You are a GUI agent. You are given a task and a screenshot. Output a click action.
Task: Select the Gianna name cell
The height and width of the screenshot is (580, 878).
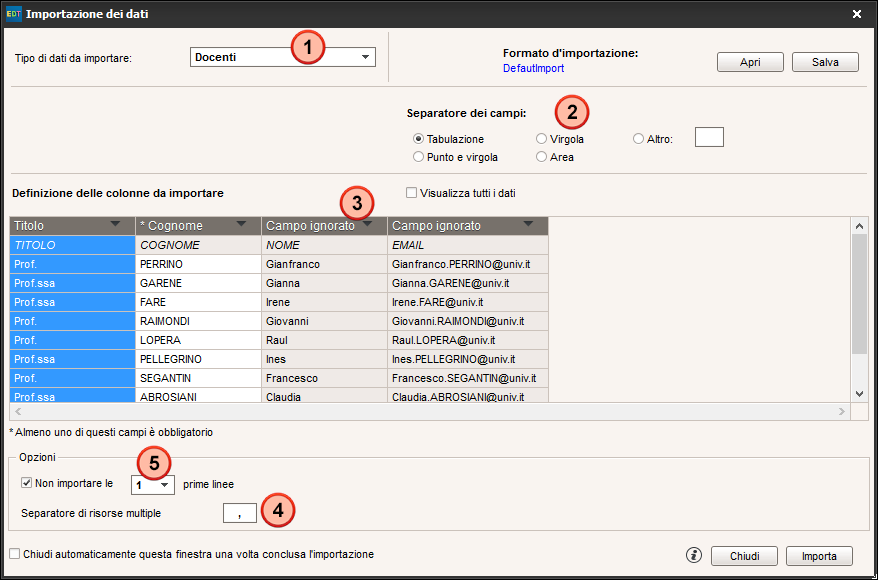324,283
